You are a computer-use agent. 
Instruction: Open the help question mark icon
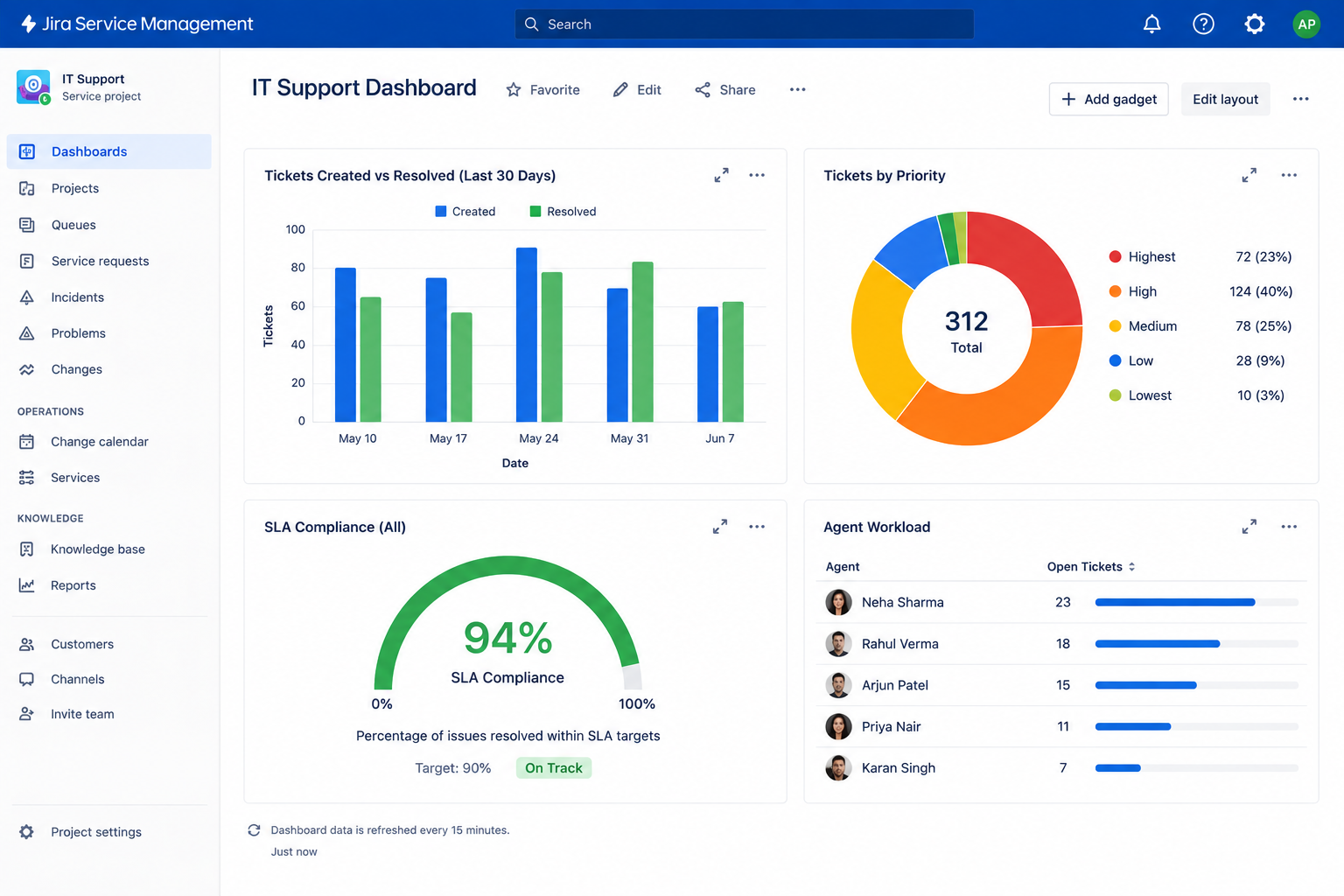click(1204, 24)
